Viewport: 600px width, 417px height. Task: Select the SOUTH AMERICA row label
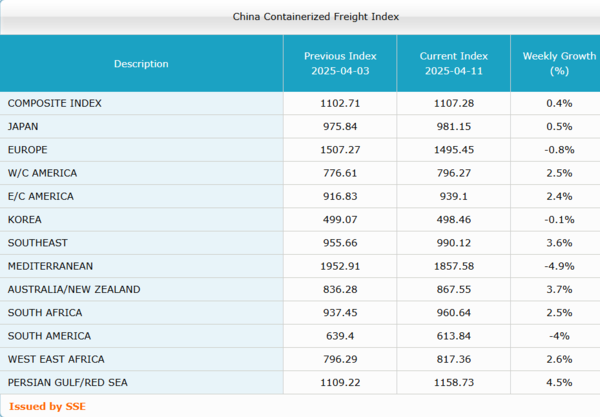point(49,336)
